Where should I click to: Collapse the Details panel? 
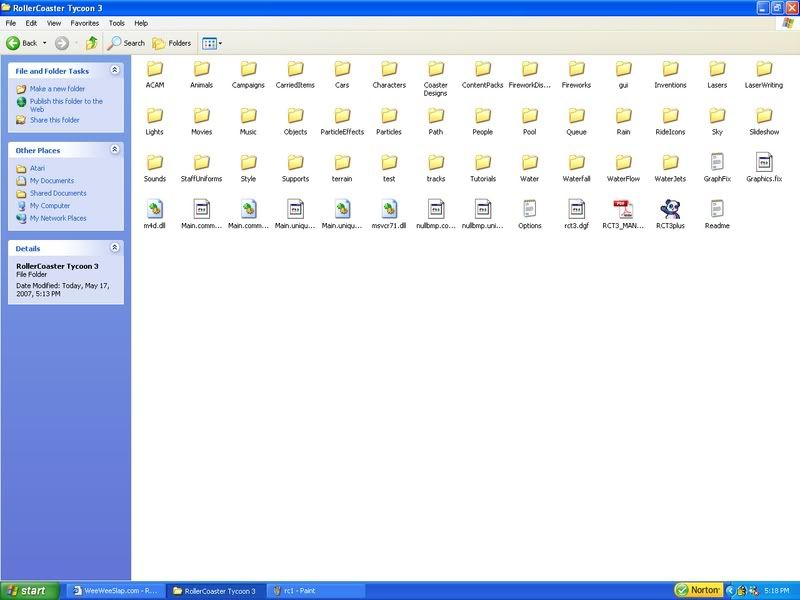click(x=115, y=247)
